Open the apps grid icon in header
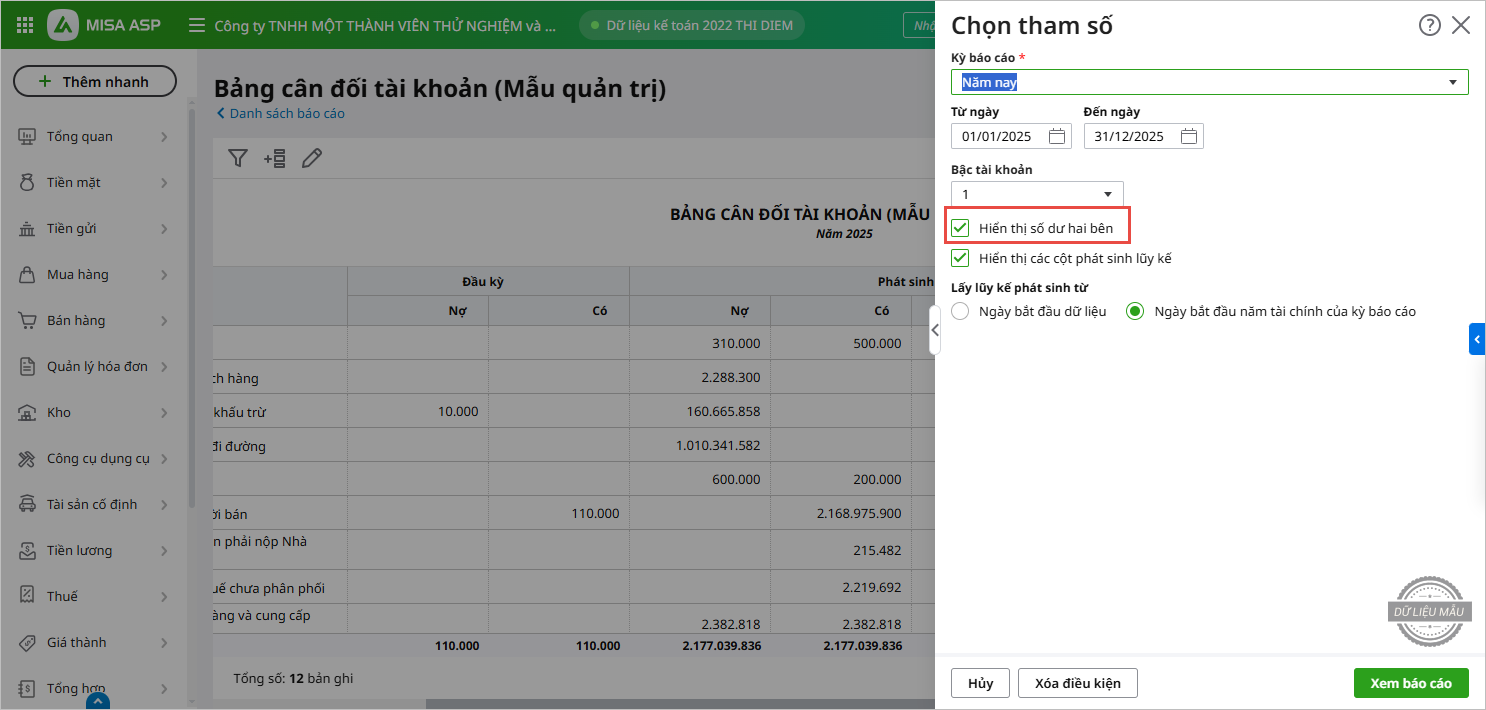 25,25
